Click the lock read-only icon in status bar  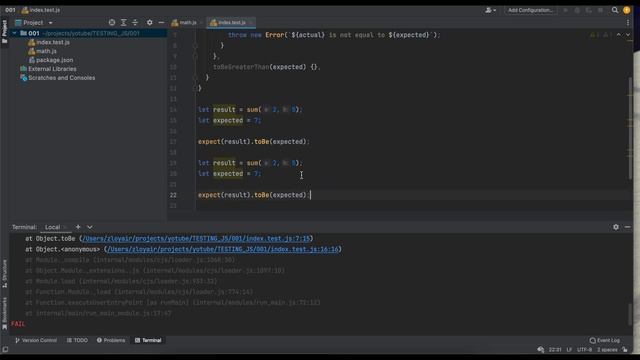[625, 350]
